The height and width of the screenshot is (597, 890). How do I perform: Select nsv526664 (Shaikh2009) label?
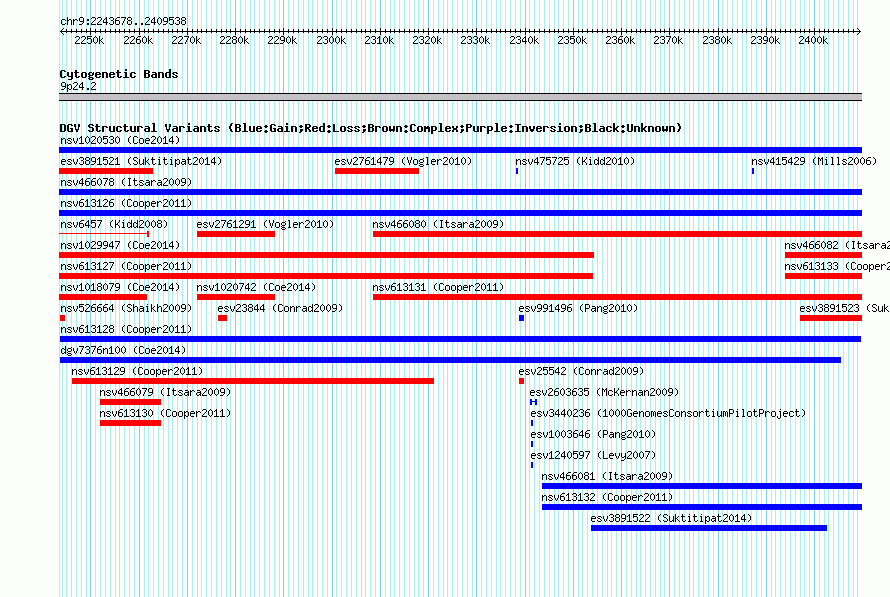[126, 308]
